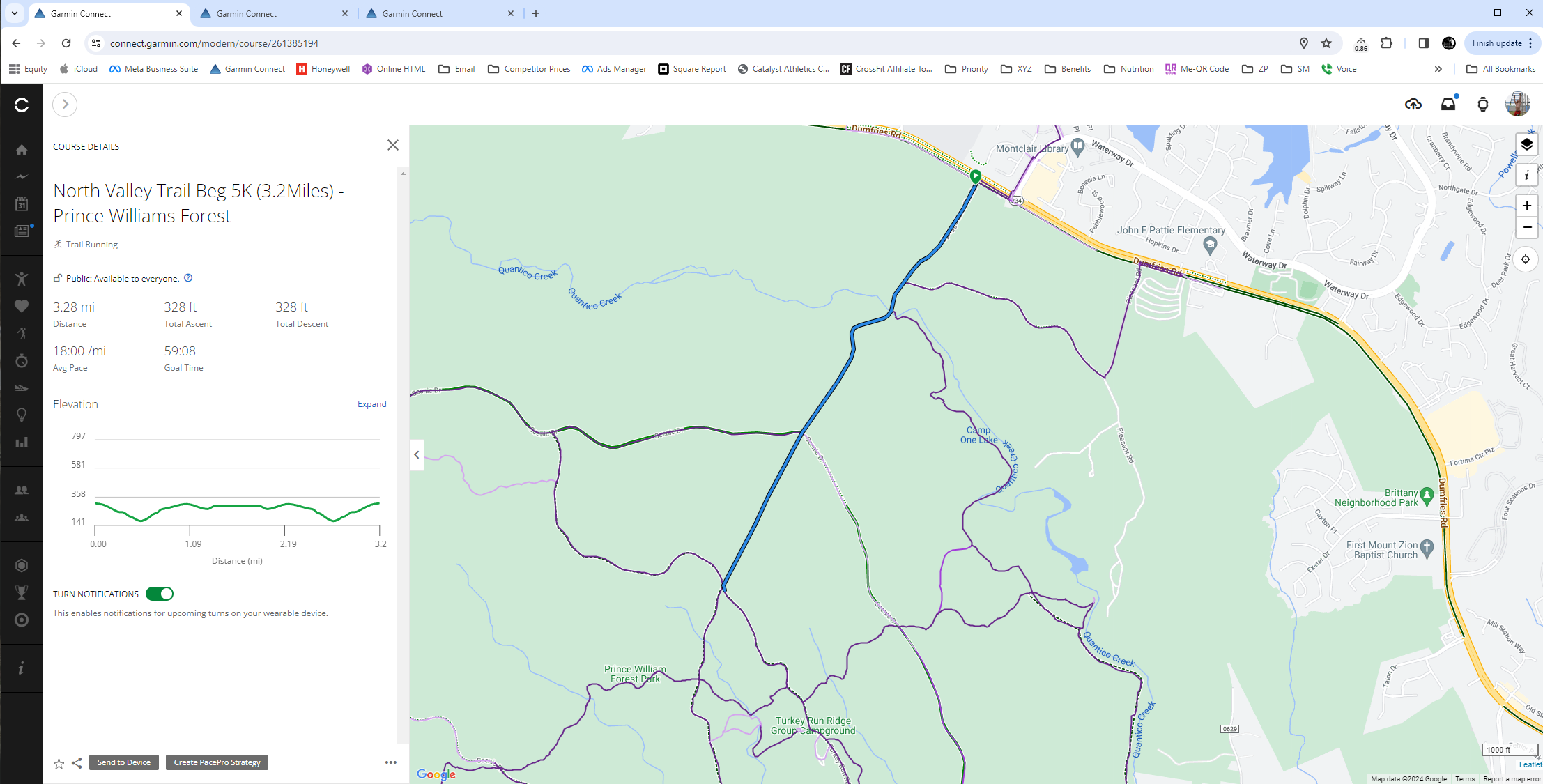Open Groups icon in sidebar
This screenshot has height=784, width=1543.
click(x=22, y=518)
